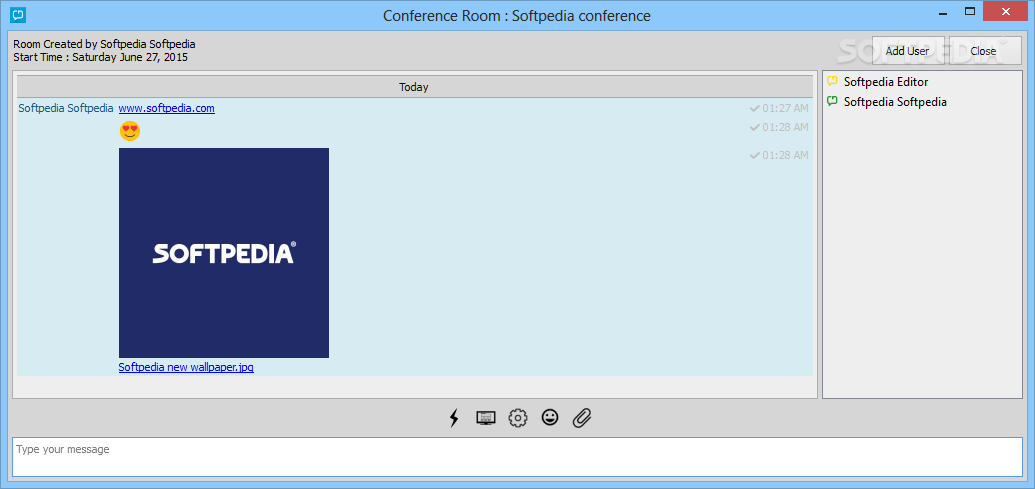
Task: Click the Close room button
Action: coord(983,51)
